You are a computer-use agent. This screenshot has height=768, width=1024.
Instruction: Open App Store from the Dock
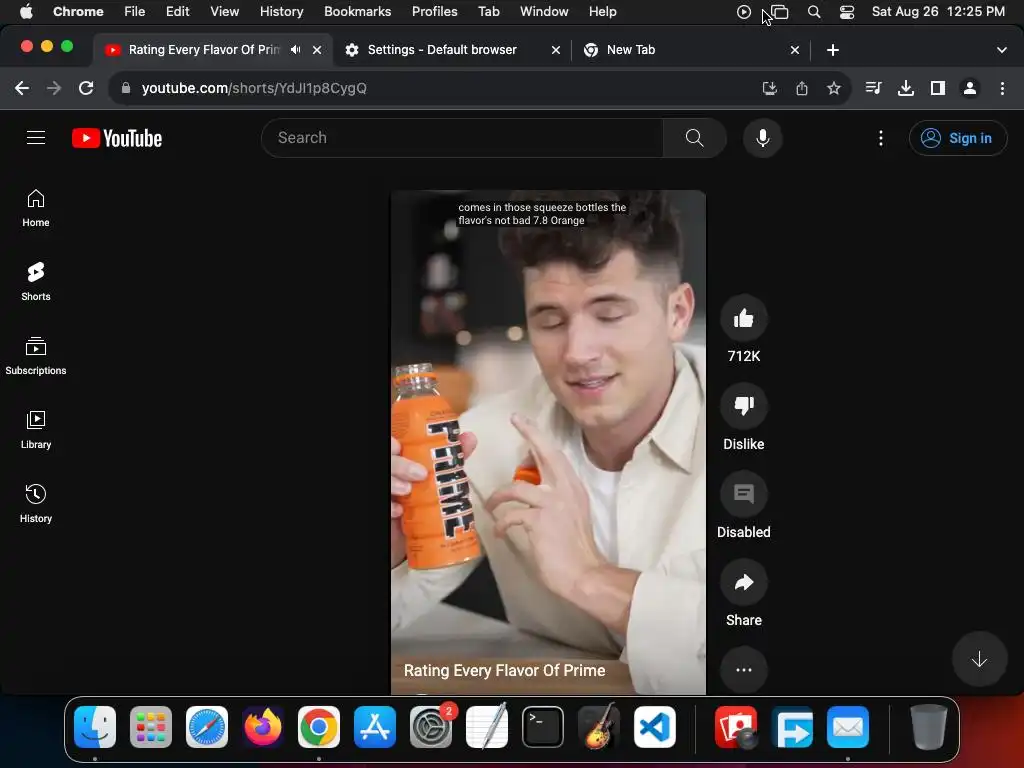[374, 727]
